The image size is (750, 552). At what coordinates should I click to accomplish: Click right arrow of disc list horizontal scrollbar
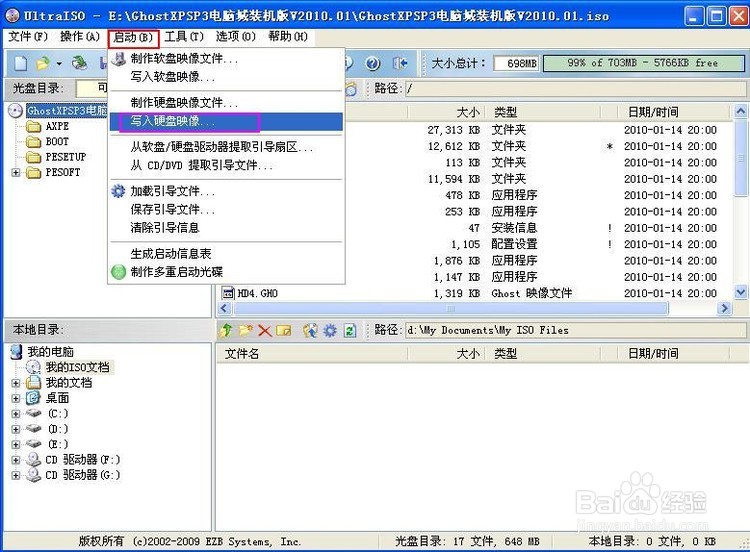click(724, 309)
